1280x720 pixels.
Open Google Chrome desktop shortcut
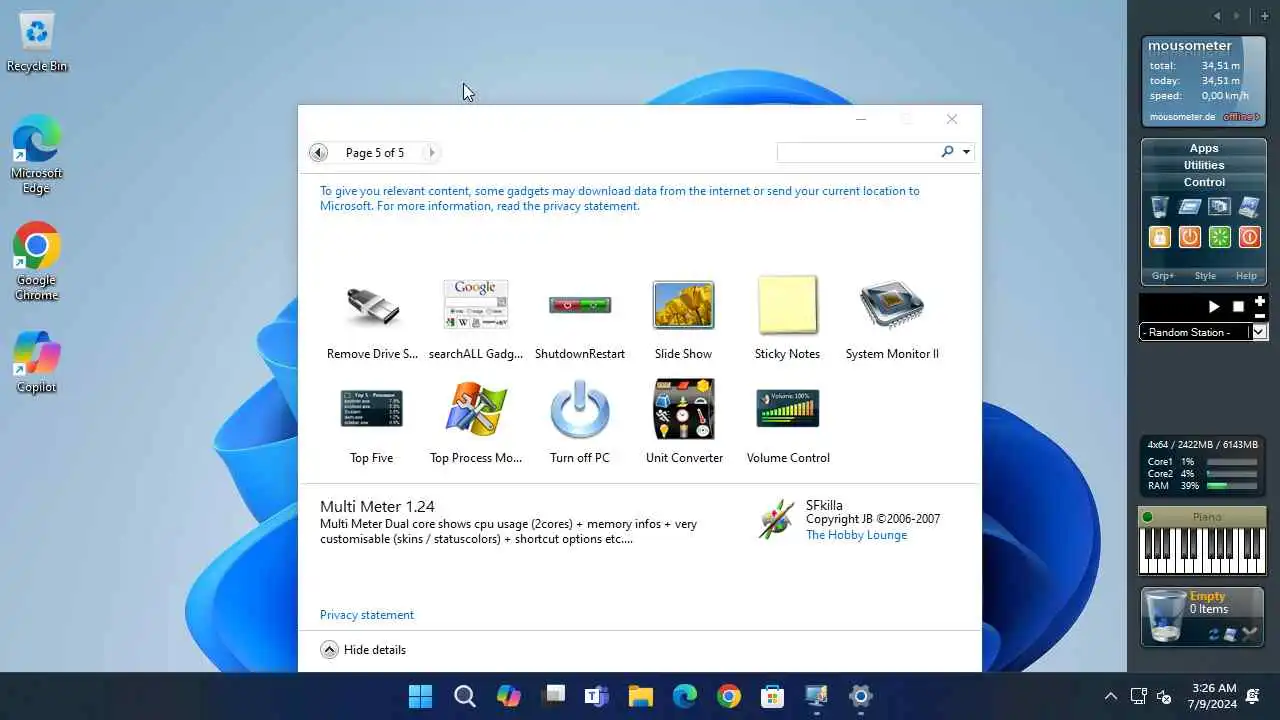tap(37, 262)
